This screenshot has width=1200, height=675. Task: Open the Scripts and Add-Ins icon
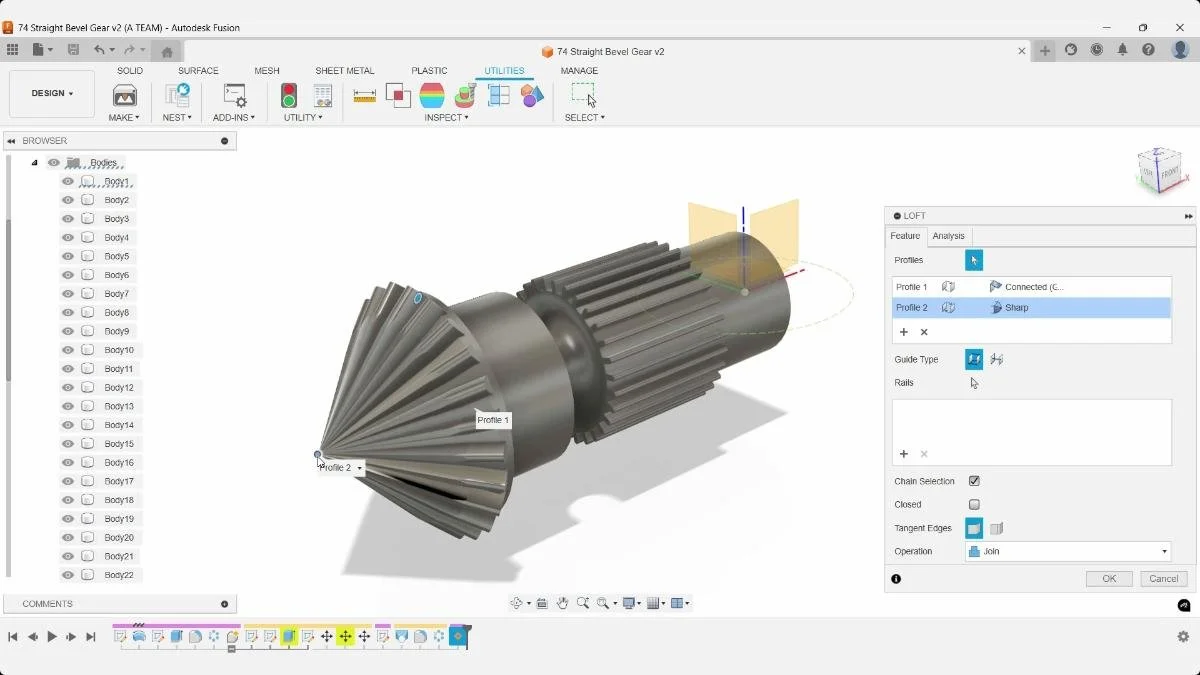(234, 96)
